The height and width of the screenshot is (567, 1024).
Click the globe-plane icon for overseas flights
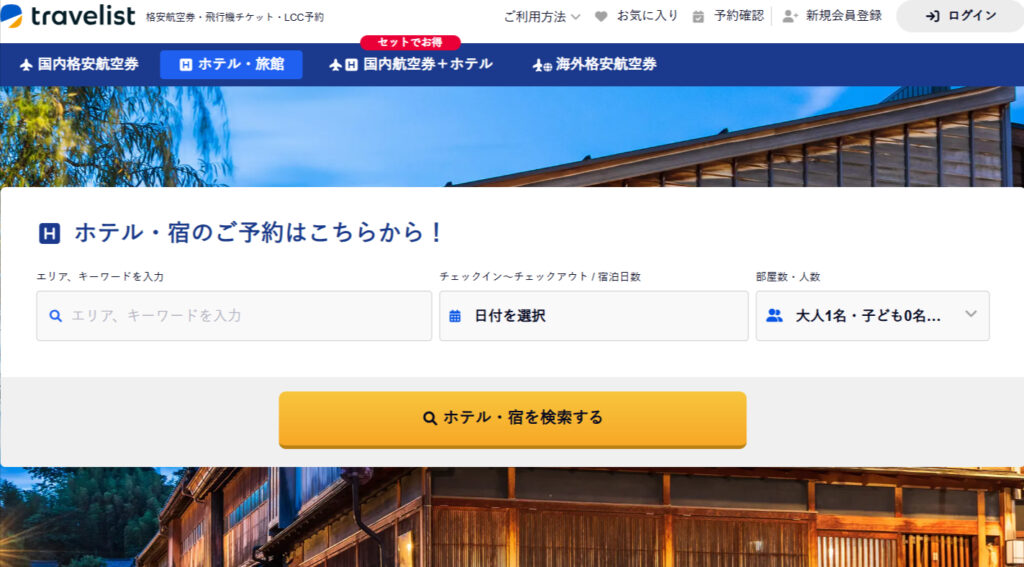tap(542, 65)
